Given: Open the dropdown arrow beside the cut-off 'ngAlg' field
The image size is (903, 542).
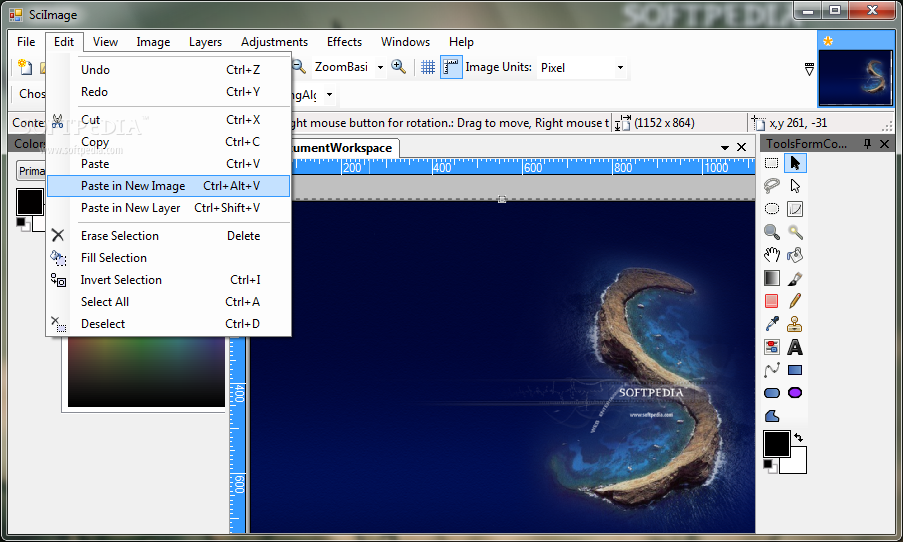Looking at the screenshot, I should point(329,94).
